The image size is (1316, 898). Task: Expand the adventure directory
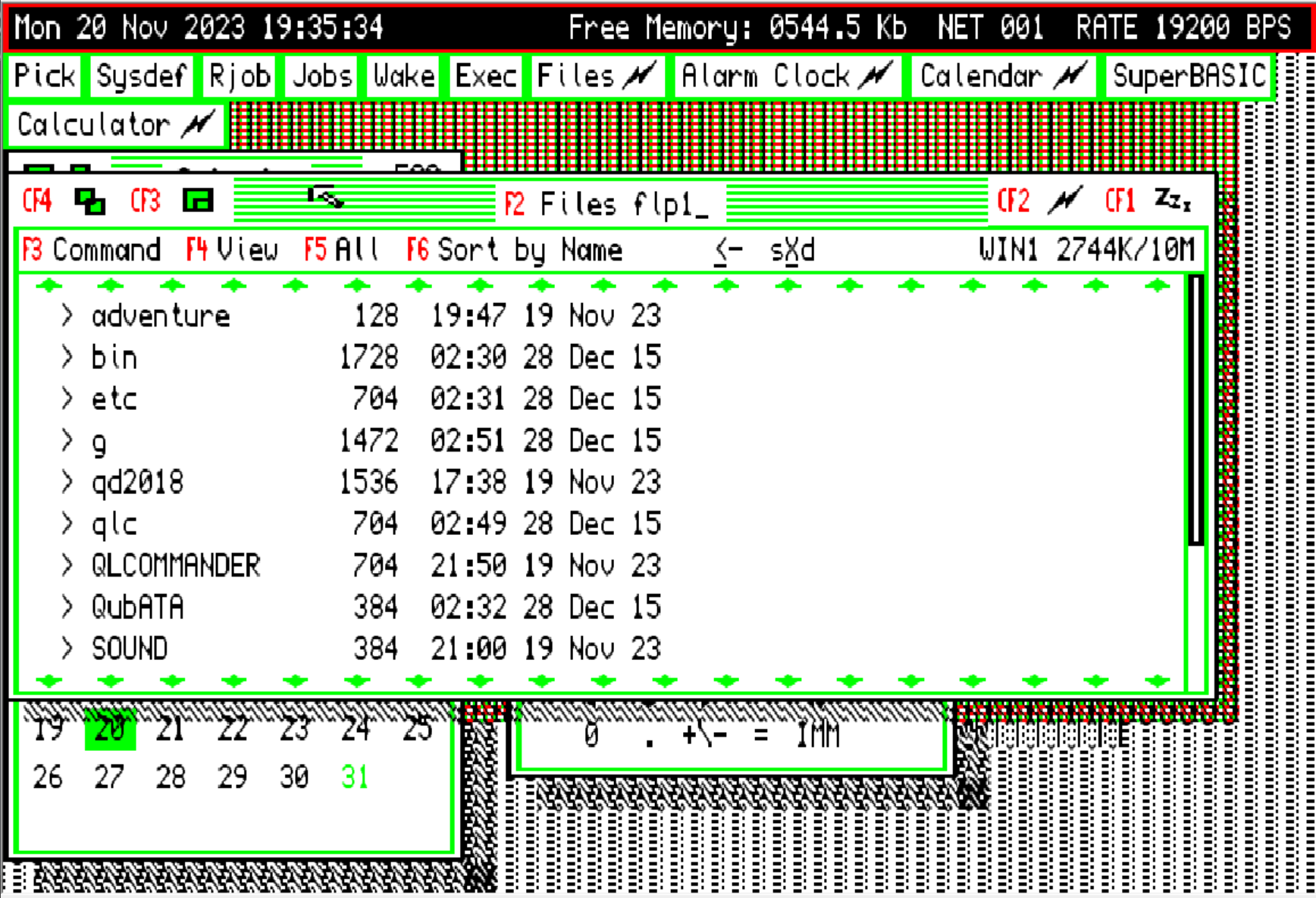(67, 315)
